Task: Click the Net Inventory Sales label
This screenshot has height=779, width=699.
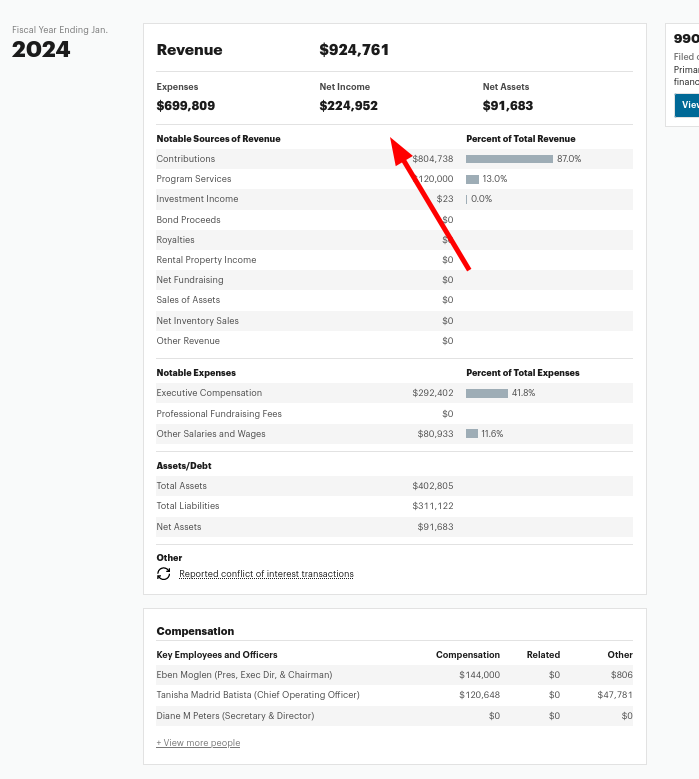Action: pyautogui.click(x=198, y=321)
